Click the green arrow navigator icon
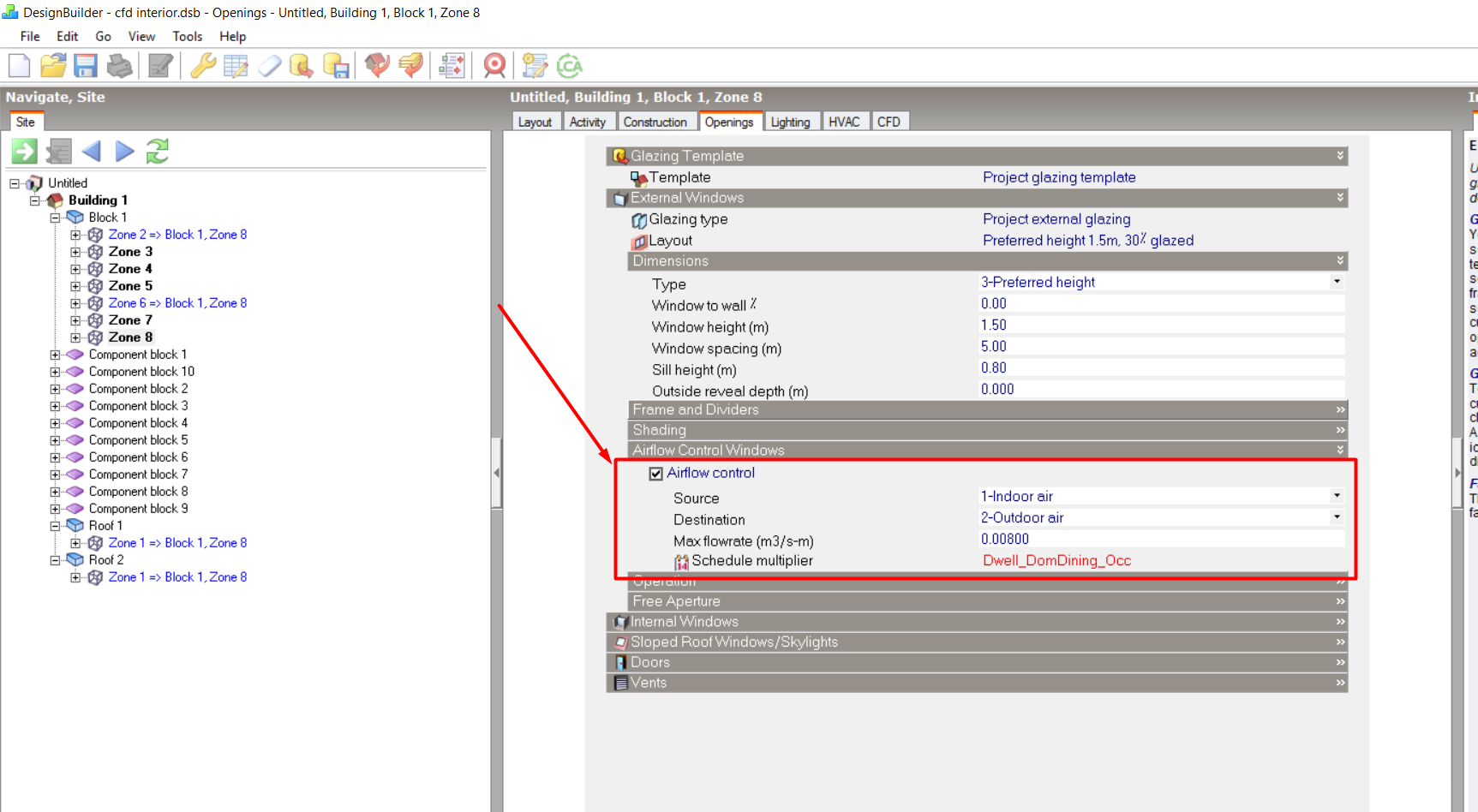Screen dimensions: 1478x812 (x=25, y=152)
